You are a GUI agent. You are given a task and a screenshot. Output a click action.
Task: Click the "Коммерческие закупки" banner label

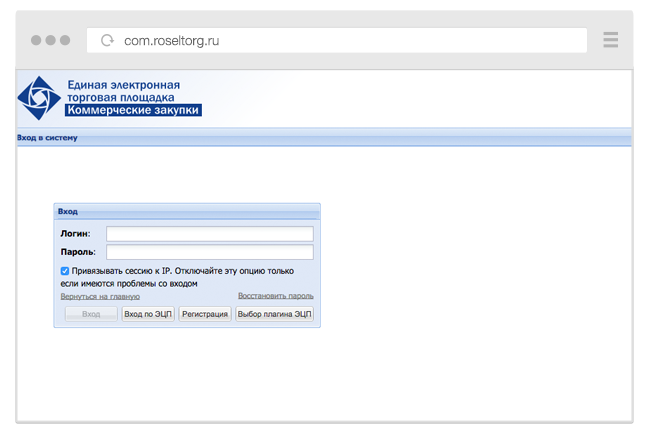pyautogui.click(x=134, y=111)
